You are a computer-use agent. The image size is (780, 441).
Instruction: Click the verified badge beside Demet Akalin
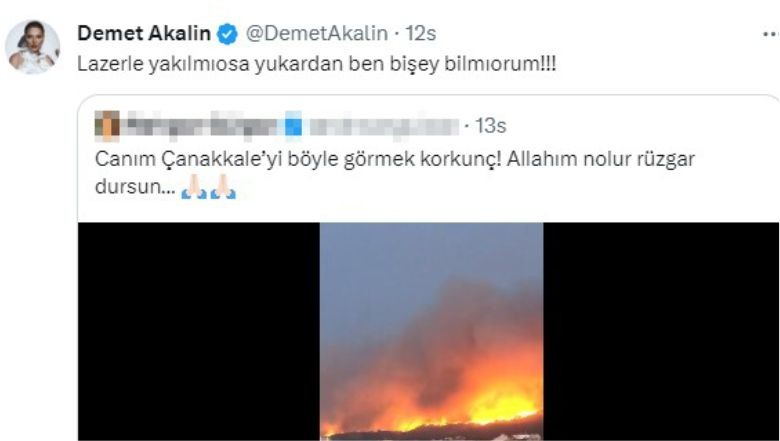(227, 34)
